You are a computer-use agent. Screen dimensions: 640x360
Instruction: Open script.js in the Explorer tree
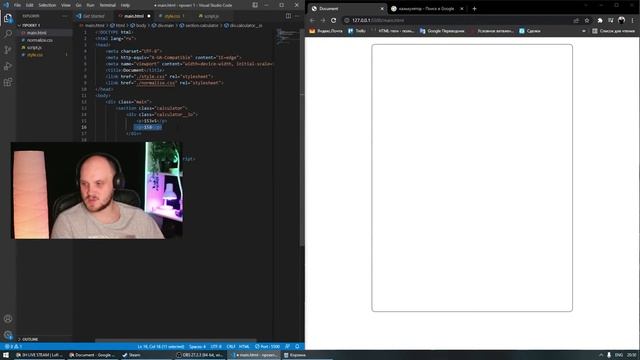pyautogui.click(x=34, y=47)
